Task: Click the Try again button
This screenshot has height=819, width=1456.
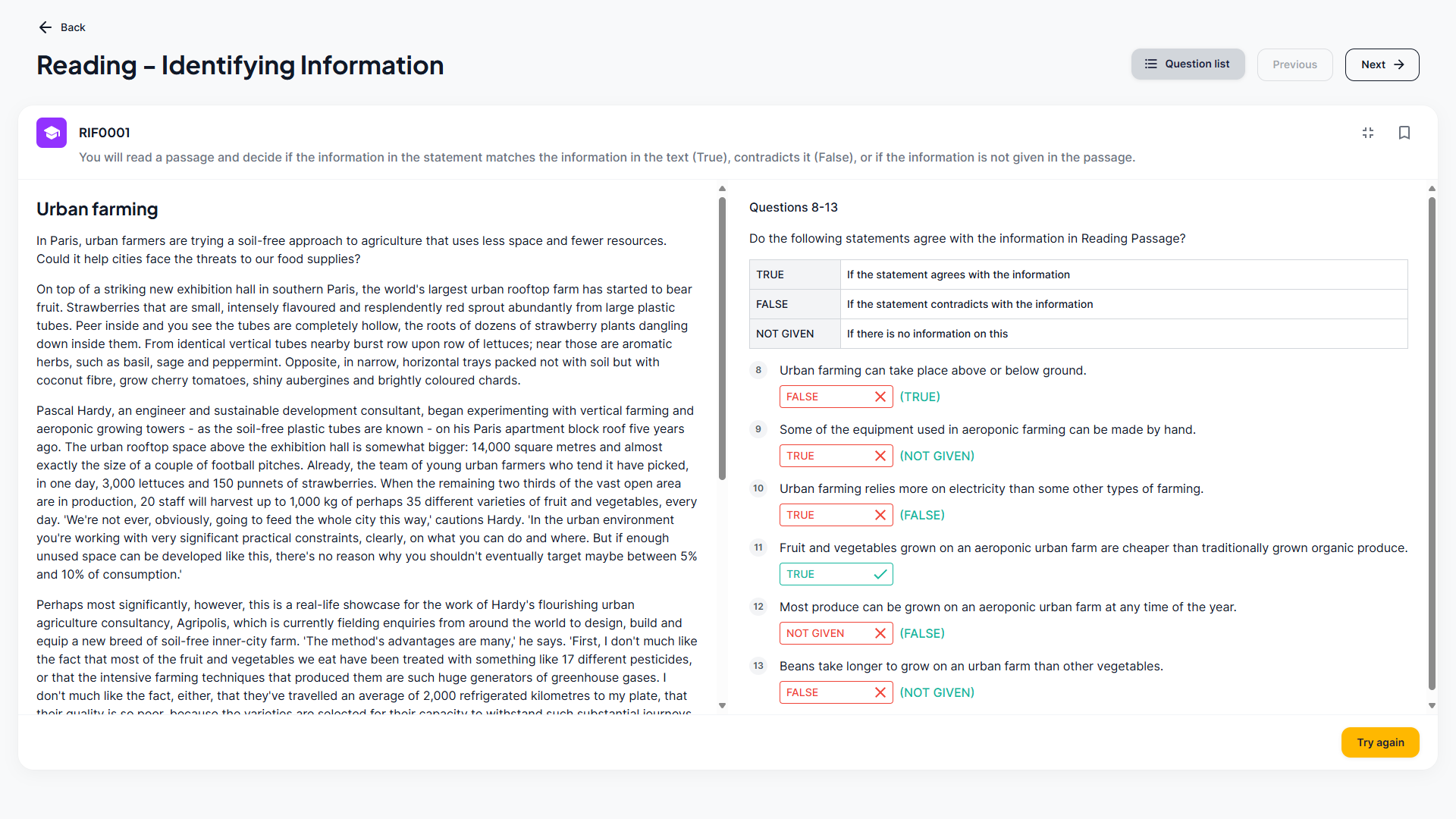Action: pos(1379,742)
